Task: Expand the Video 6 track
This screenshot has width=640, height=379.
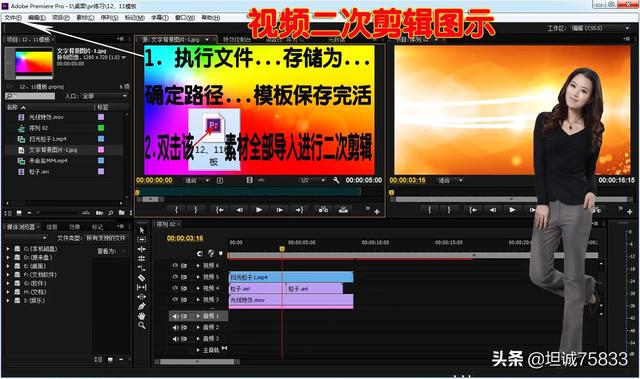Action: 198,265
